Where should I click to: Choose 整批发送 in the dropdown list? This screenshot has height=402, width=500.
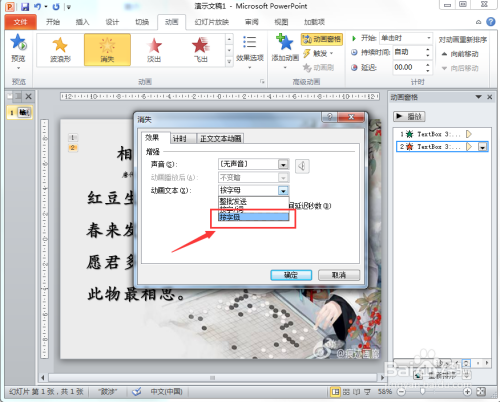tap(253, 201)
